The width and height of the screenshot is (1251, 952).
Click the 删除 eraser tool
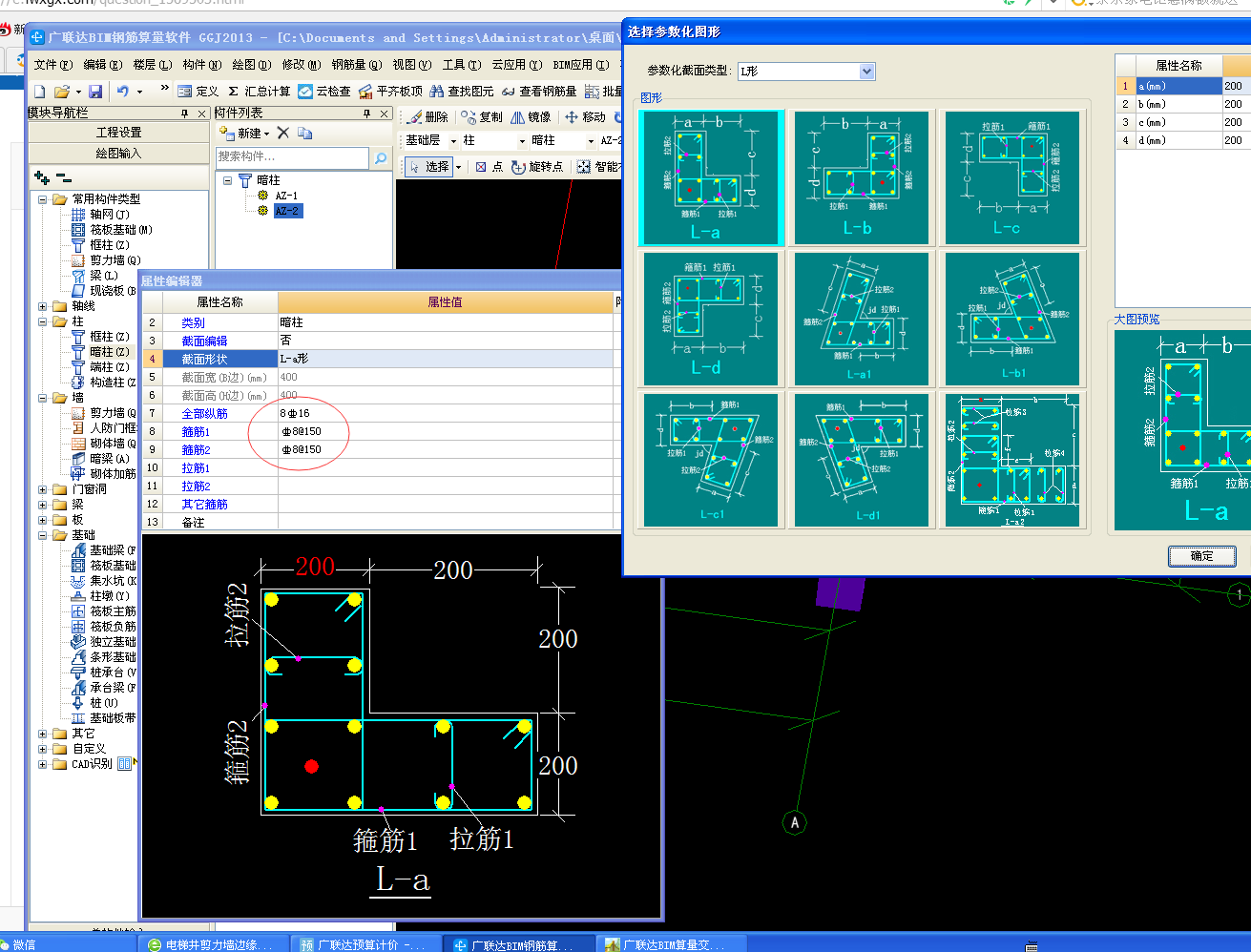[x=428, y=116]
